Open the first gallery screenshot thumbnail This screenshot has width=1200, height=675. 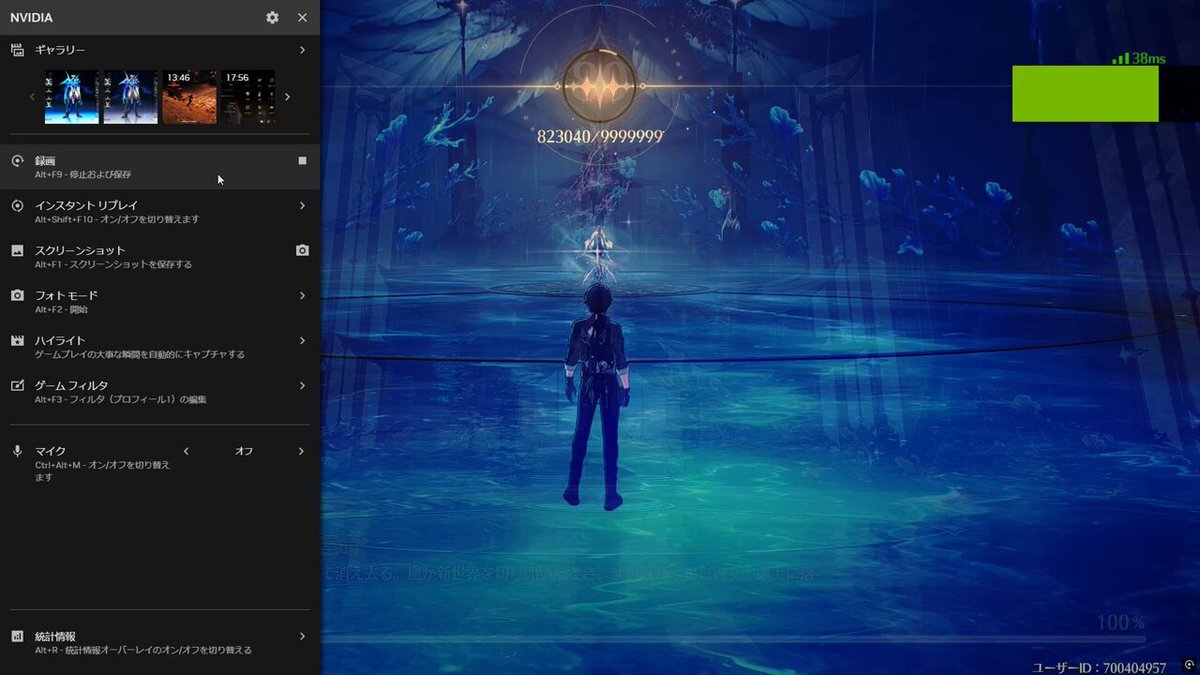click(x=71, y=97)
